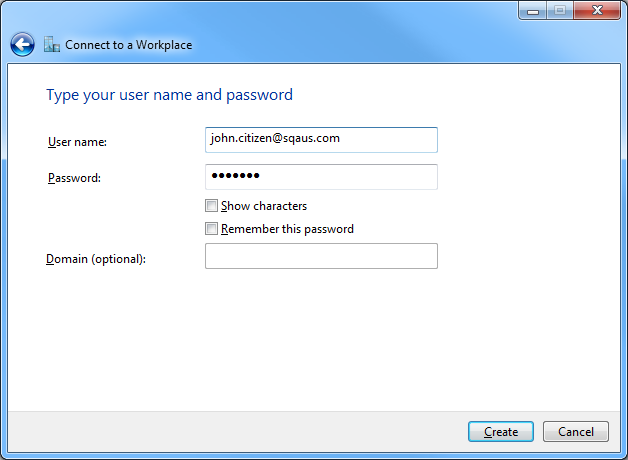Click the "Show characters" label text
The image size is (628, 460).
[x=264, y=206]
